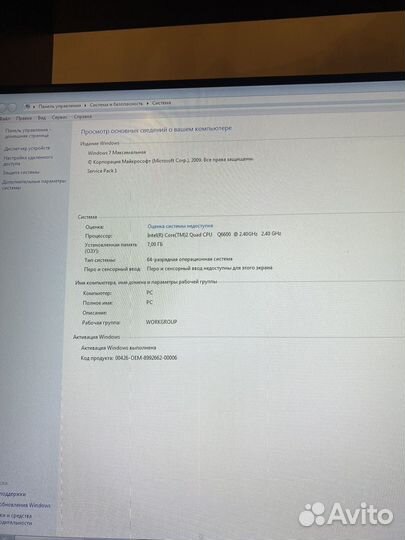Screen dimensions: 405x540
Task: Open 'Центр обновления Windows' link at bottom
Action: [x=25, y=505]
